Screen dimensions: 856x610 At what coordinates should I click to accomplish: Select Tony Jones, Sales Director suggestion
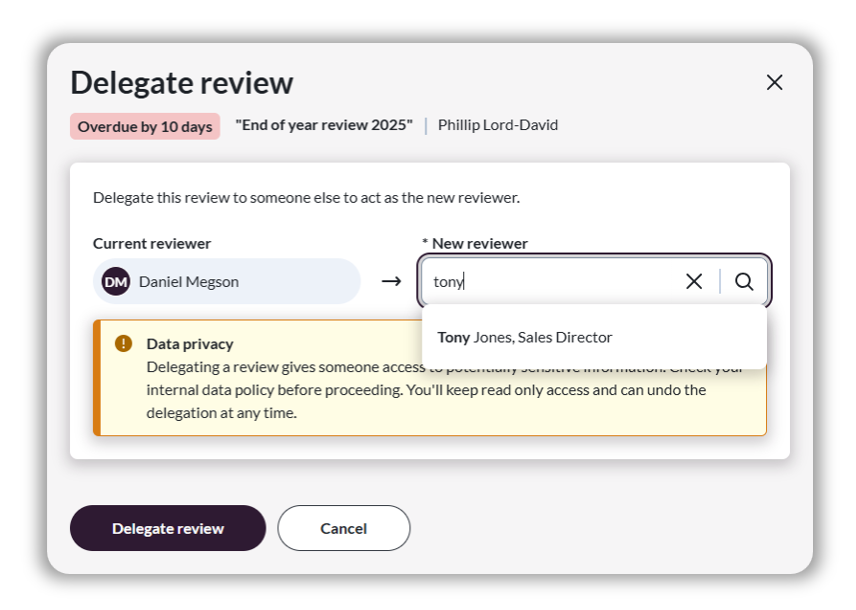coord(525,338)
